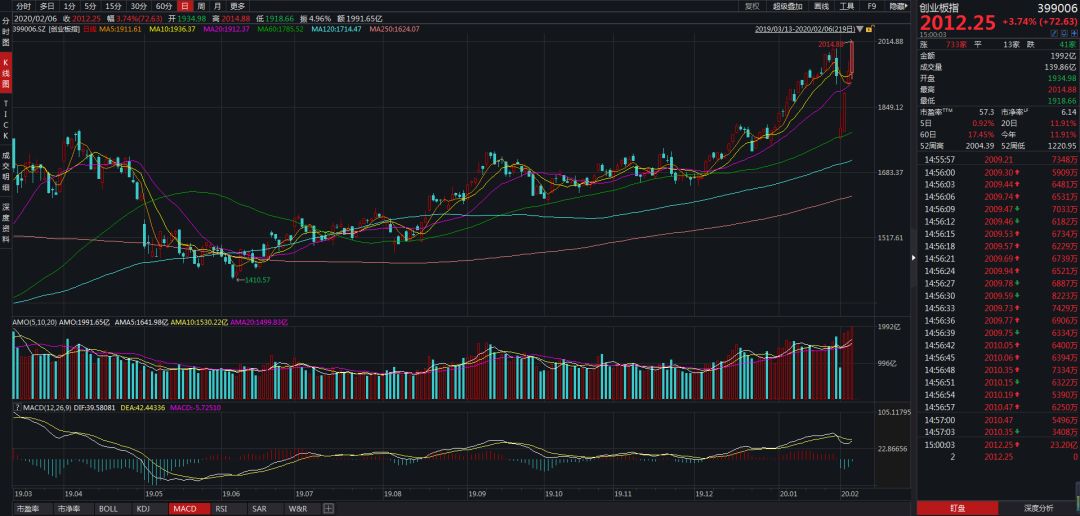Choose the 1分 interval
This screenshot has height=516, width=1080.
[x=69, y=6]
